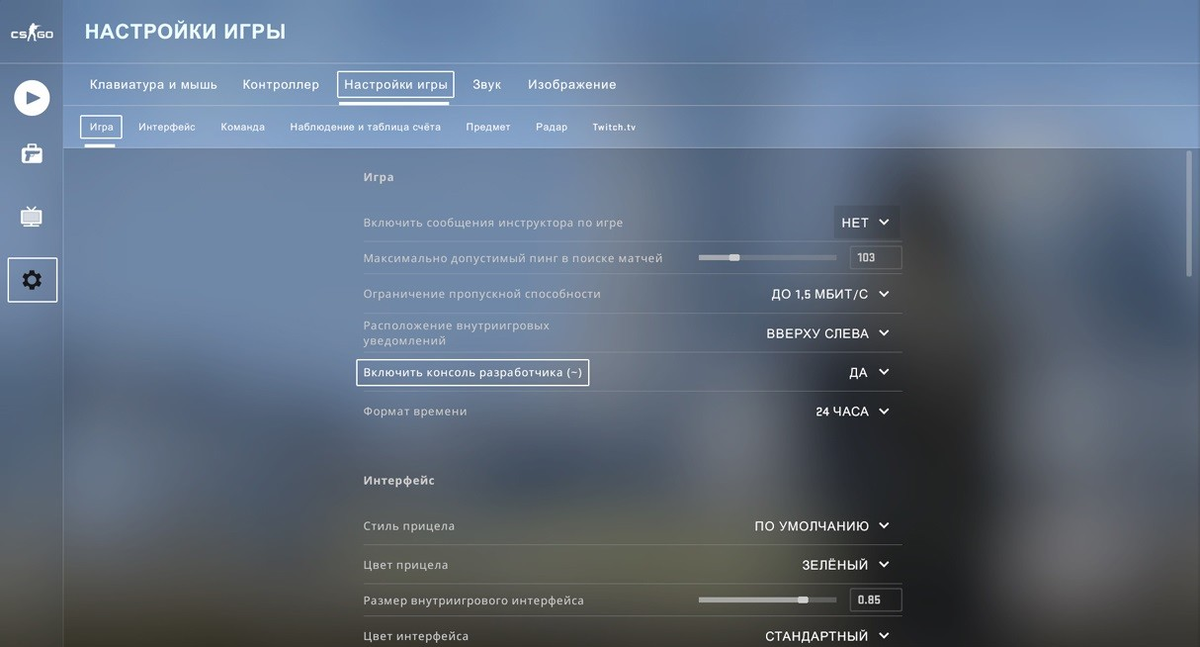Switch to the Интерфейс sub-tab
1200x647 pixels.
pyautogui.click(x=166, y=126)
